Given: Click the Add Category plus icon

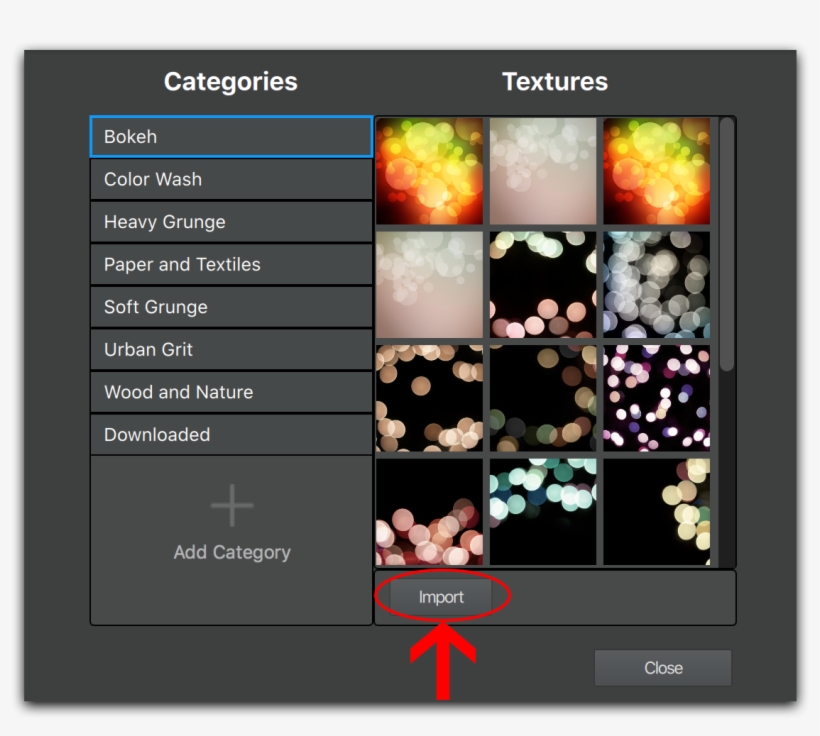Looking at the screenshot, I should tap(232, 506).
